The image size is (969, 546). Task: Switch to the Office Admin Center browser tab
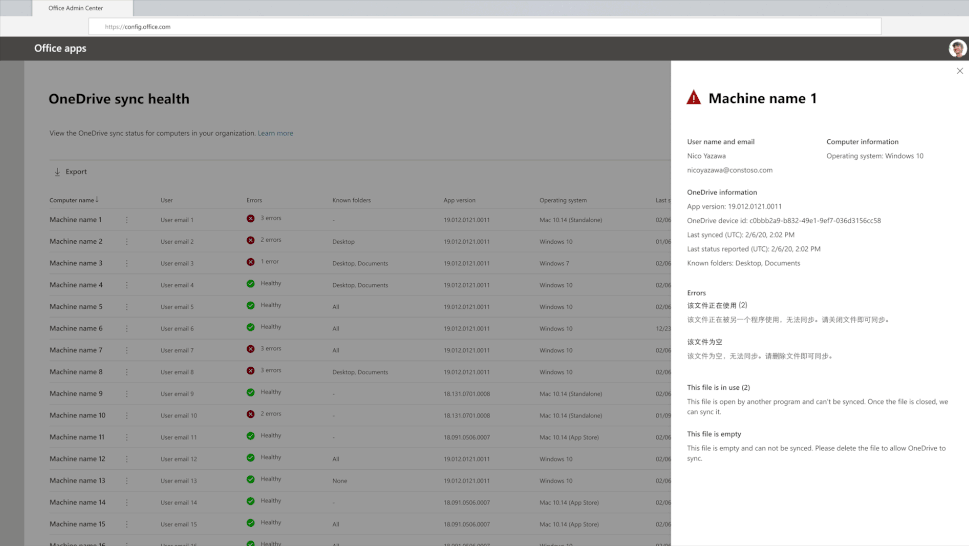click(76, 8)
